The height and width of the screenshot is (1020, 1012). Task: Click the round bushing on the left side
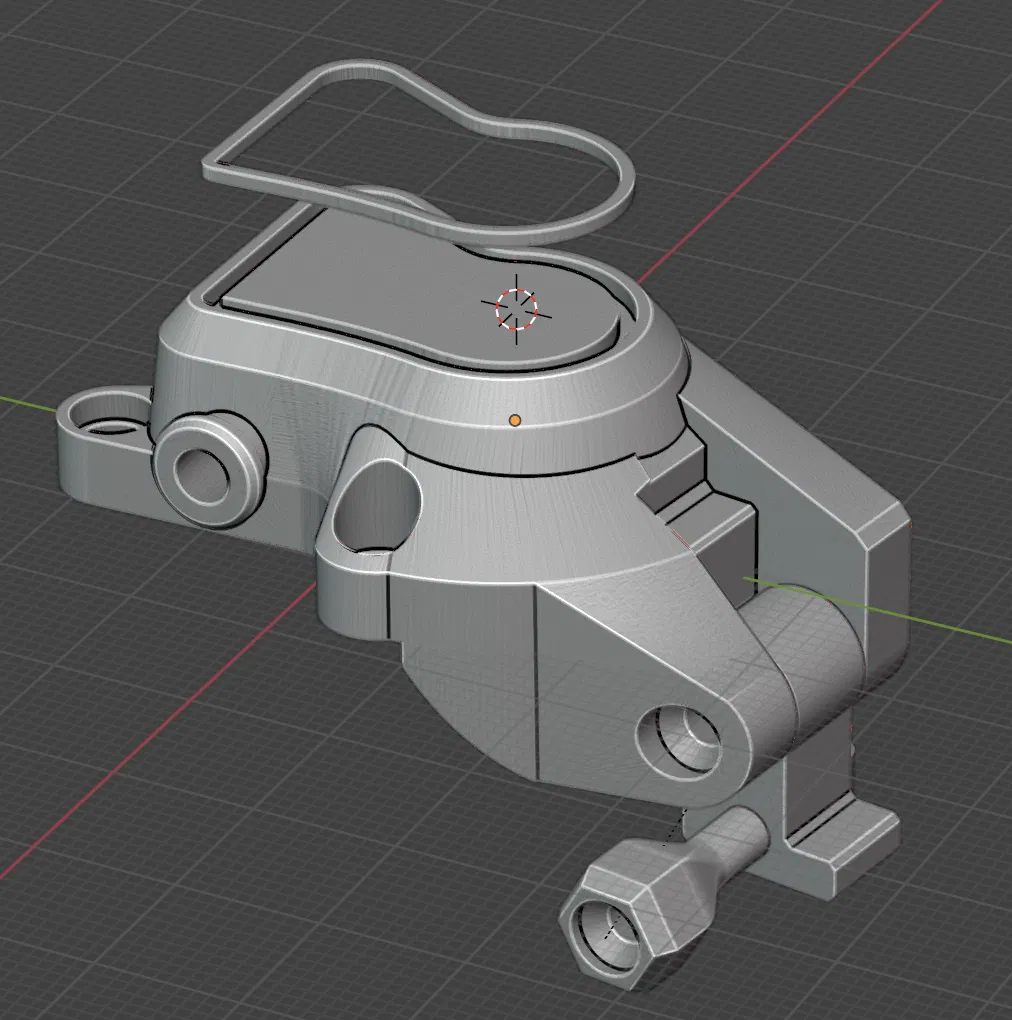[209, 468]
